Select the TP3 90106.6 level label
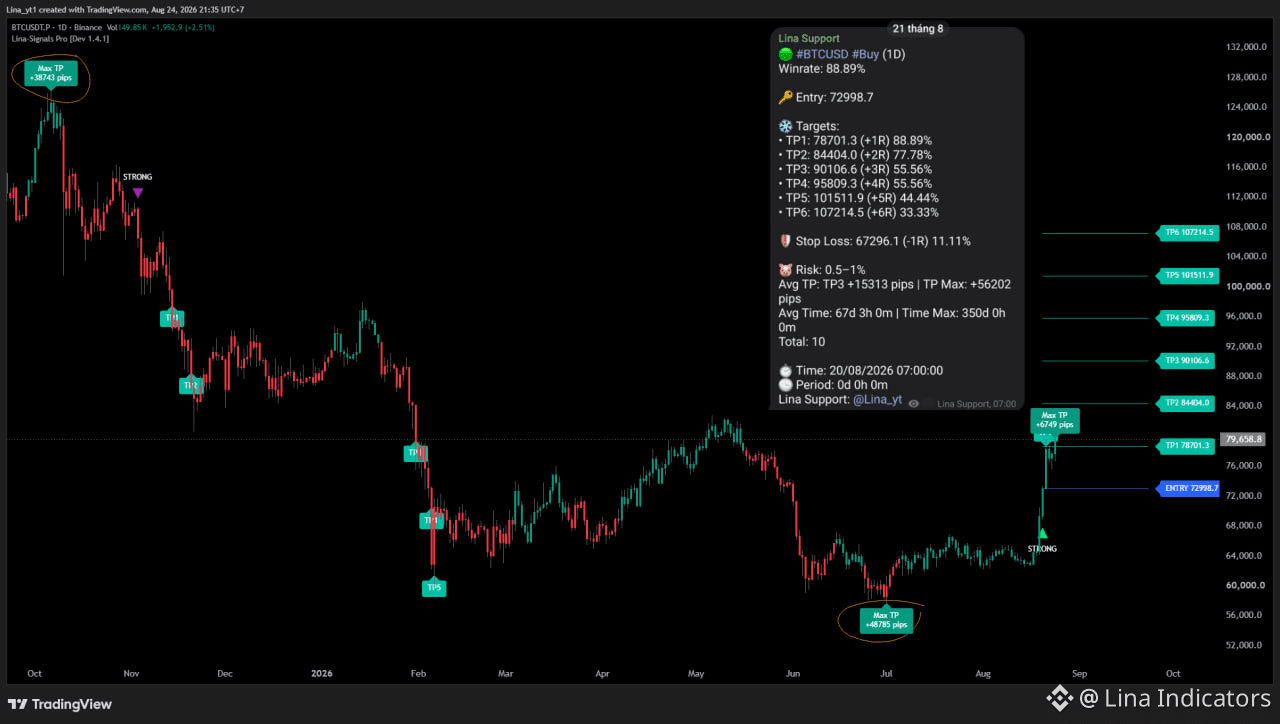 tap(1185, 360)
